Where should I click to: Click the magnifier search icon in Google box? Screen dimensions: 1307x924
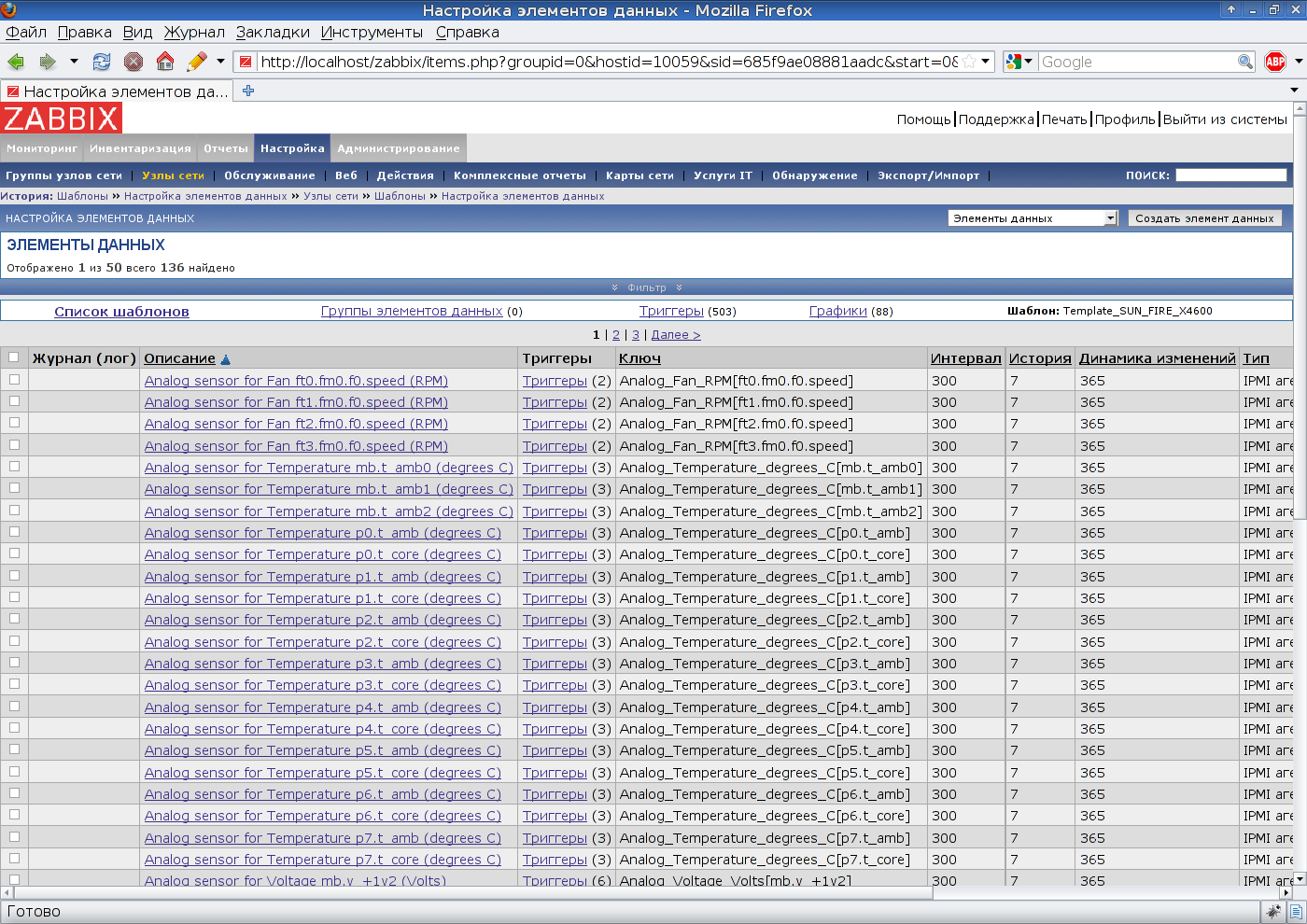coord(1244,62)
